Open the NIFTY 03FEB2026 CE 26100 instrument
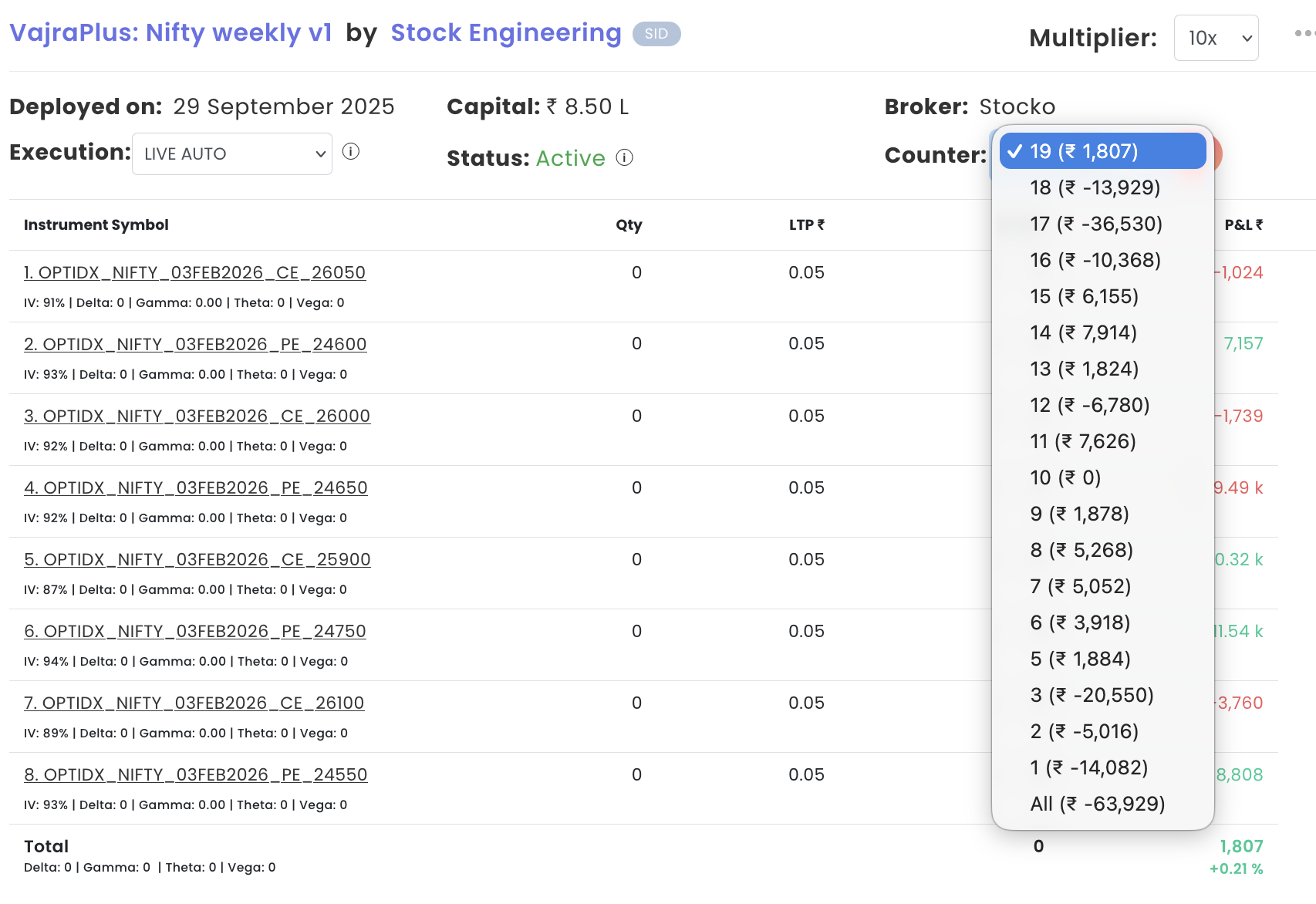 click(194, 703)
